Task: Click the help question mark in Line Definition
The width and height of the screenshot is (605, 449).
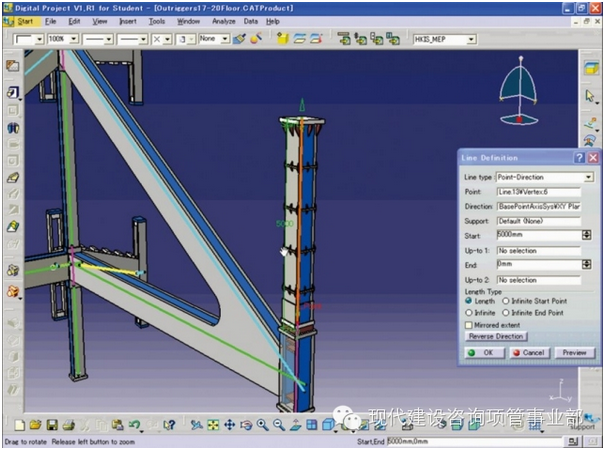Action: 579,158
